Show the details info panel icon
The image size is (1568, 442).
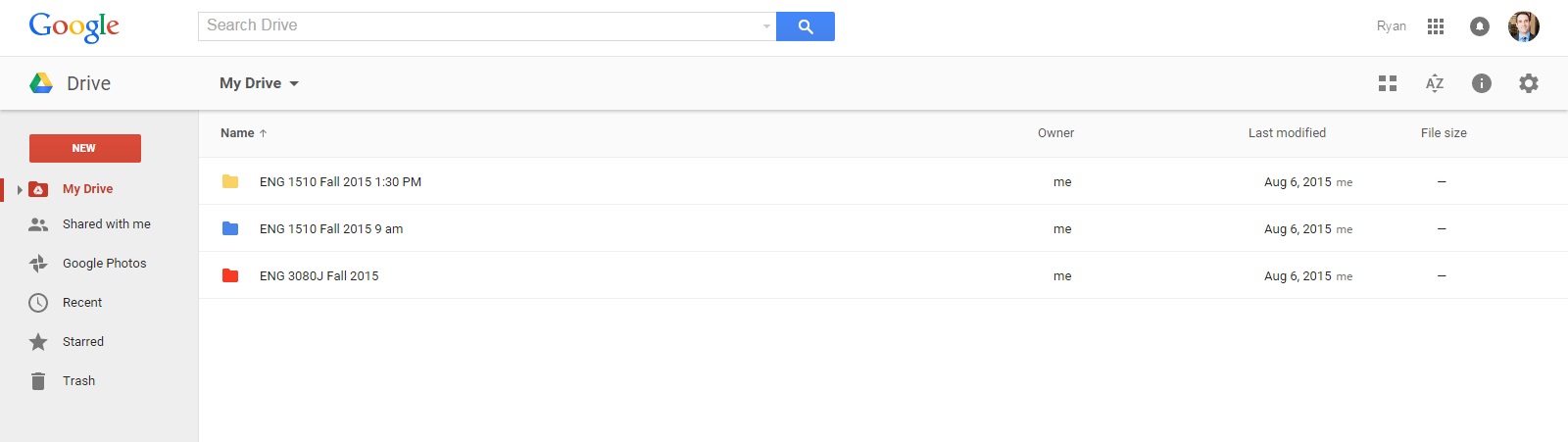pyautogui.click(x=1482, y=83)
